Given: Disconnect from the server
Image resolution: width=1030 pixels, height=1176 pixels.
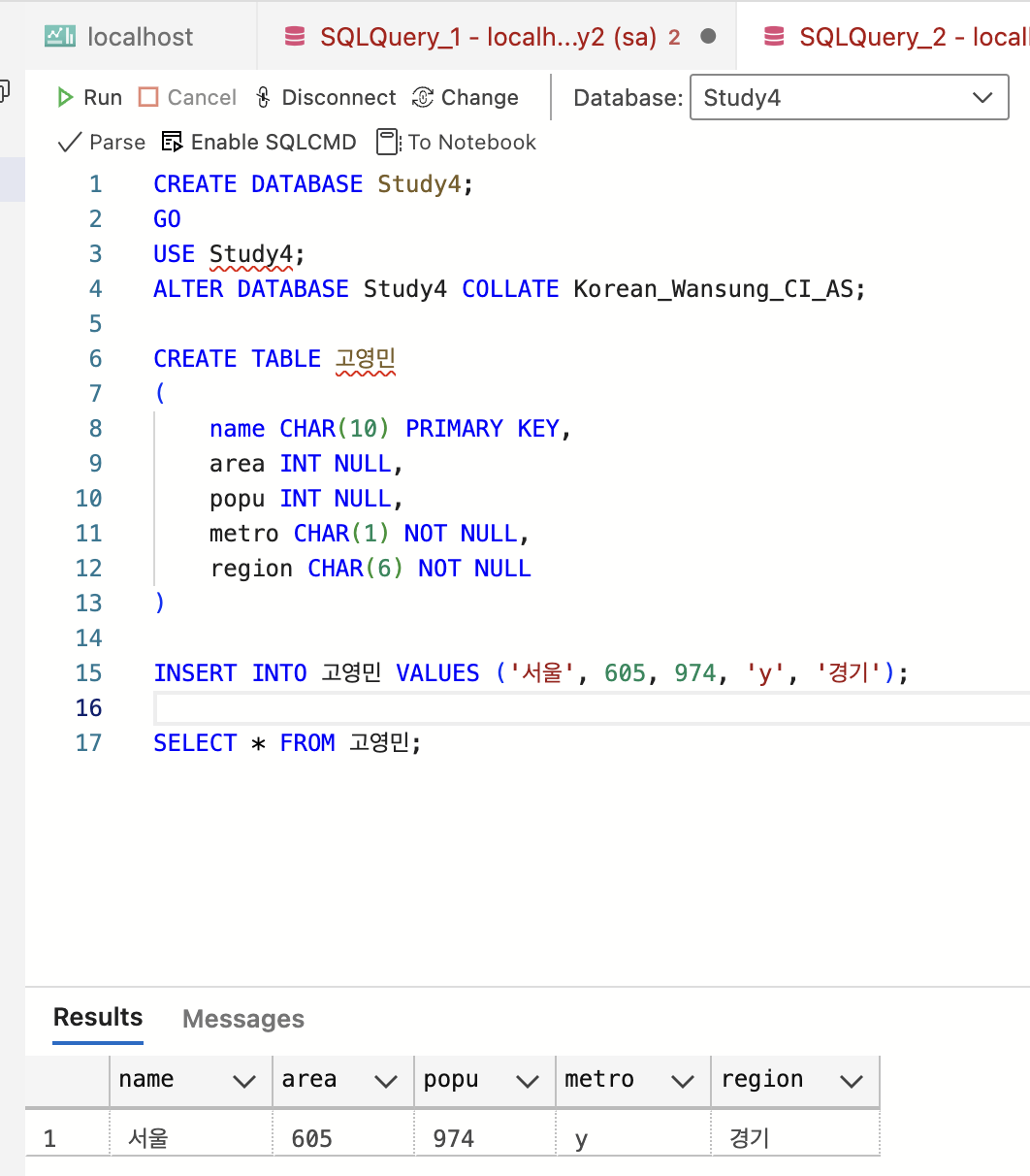Looking at the screenshot, I should pos(325,97).
